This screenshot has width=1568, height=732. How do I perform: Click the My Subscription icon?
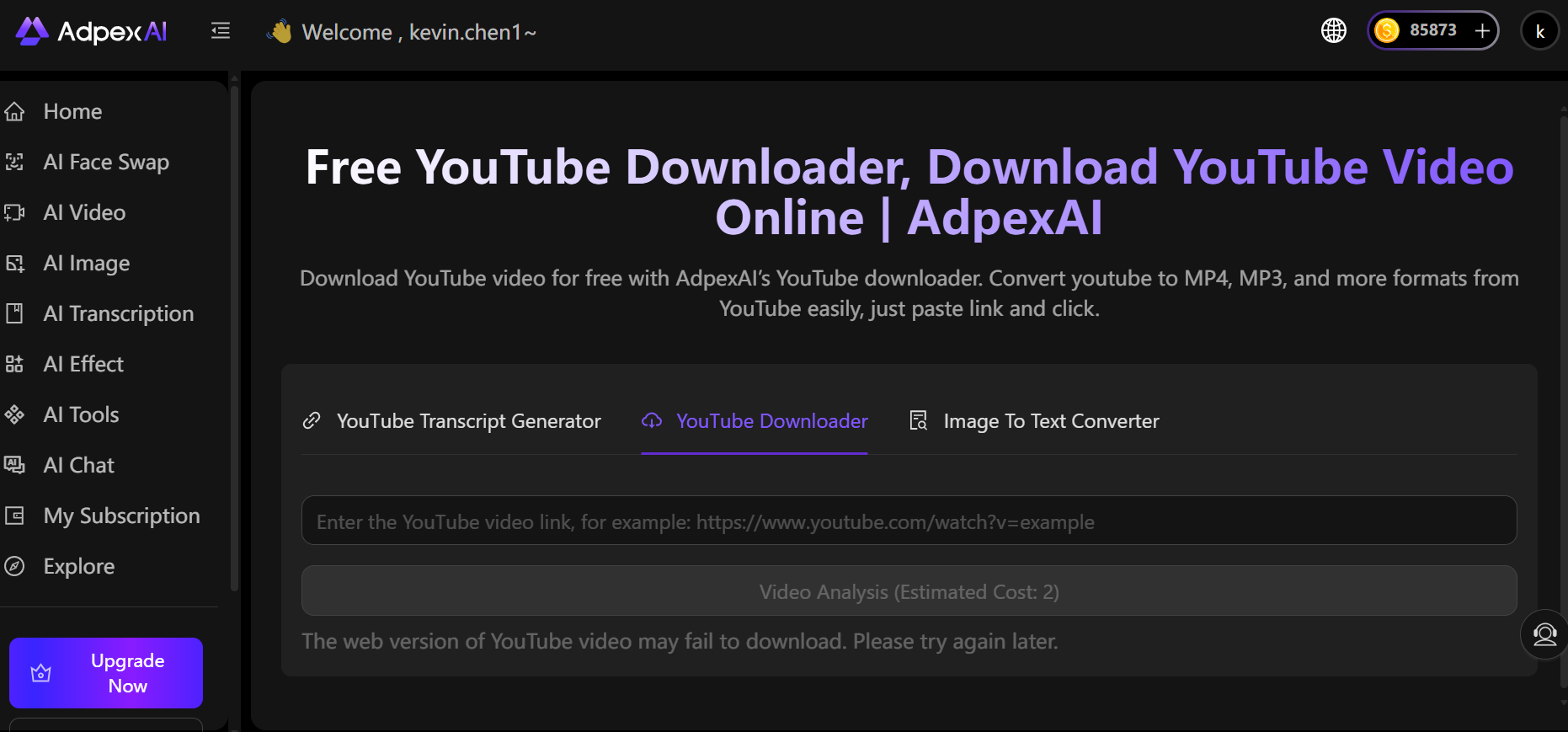click(14, 516)
